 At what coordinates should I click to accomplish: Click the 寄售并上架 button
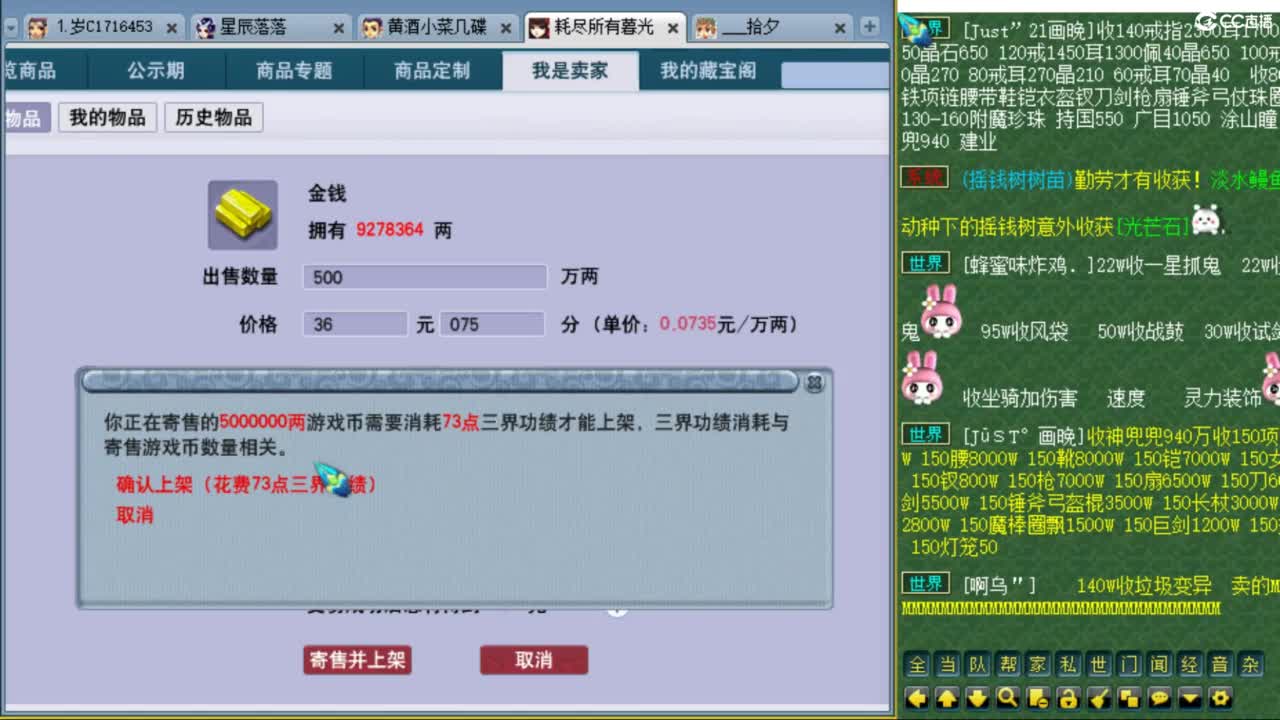pos(357,660)
